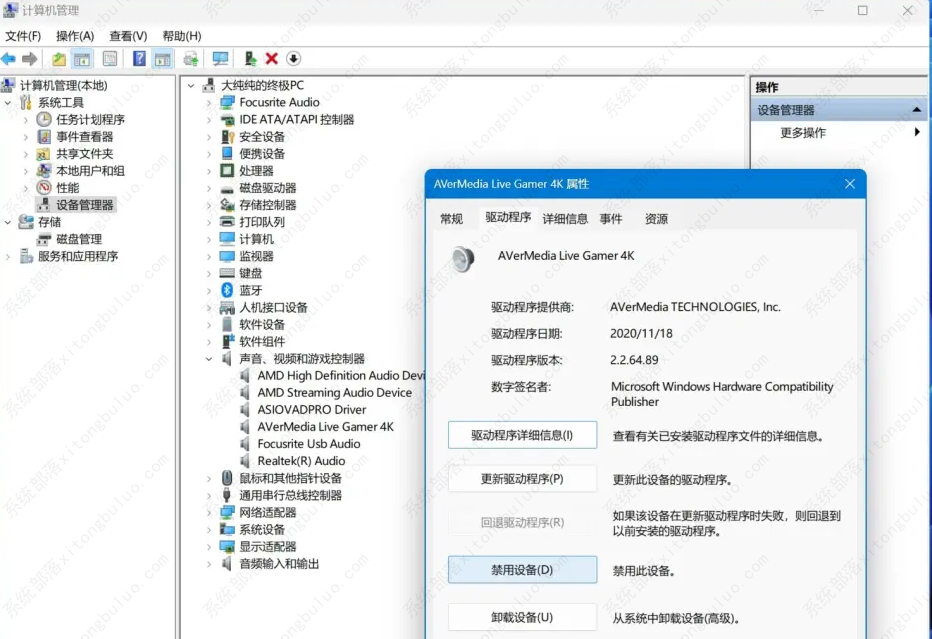Click the red X uninstall device icon
The width and height of the screenshot is (932, 639).
[271, 59]
